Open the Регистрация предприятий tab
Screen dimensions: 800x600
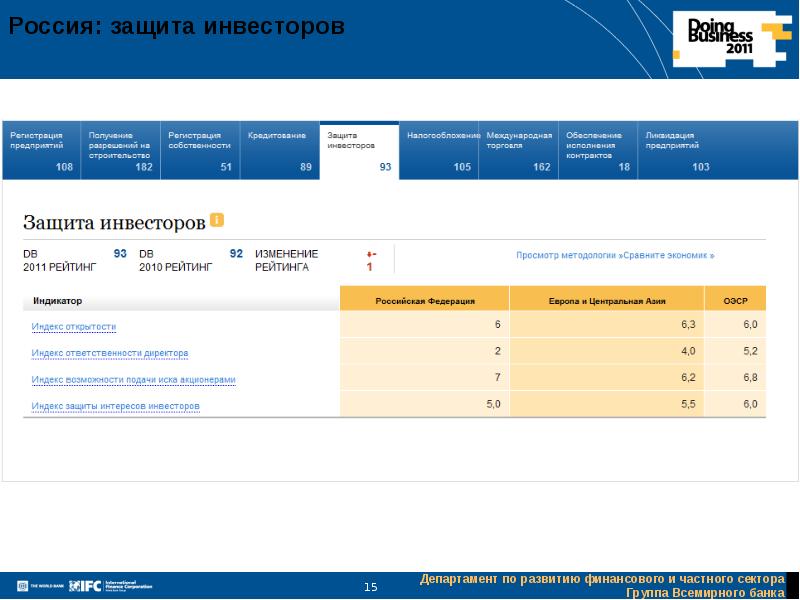pyautogui.click(x=40, y=151)
